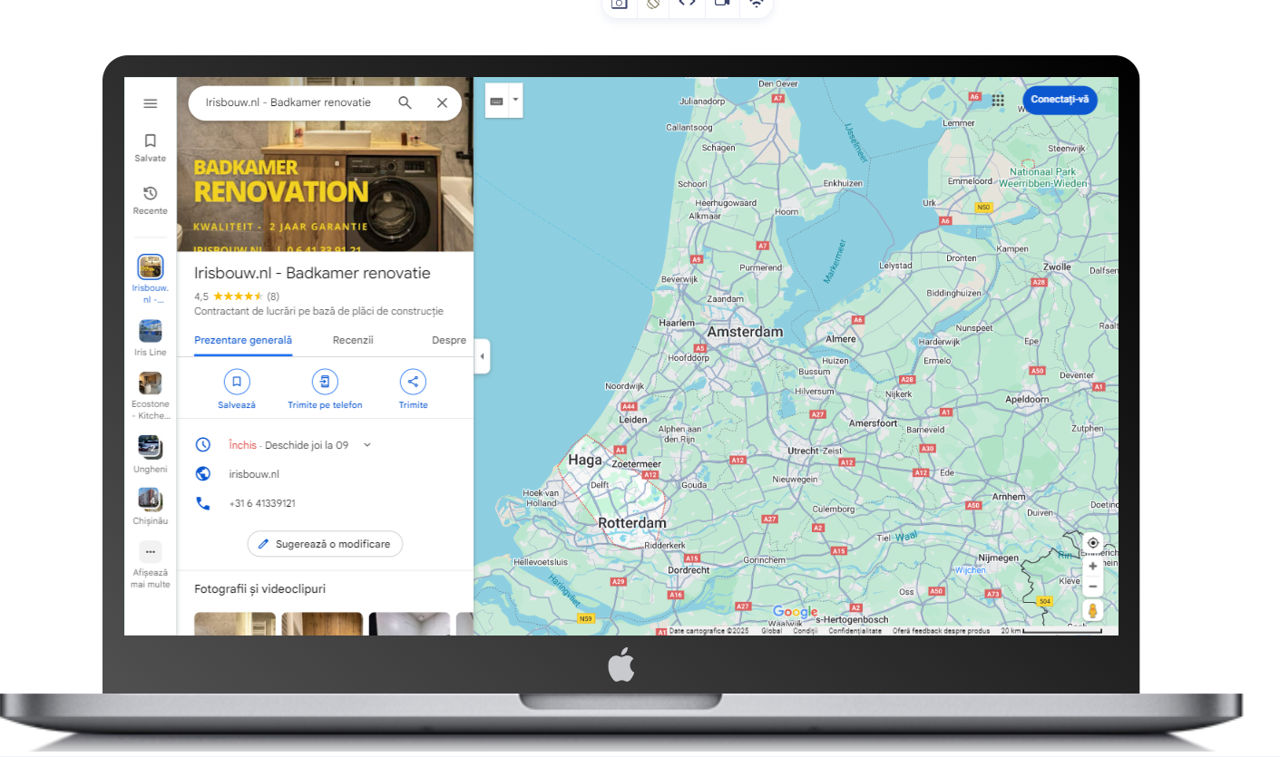Click the phone number +31 6 41339121
This screenshot has height=757, width=1280.
tap(262, 503)
